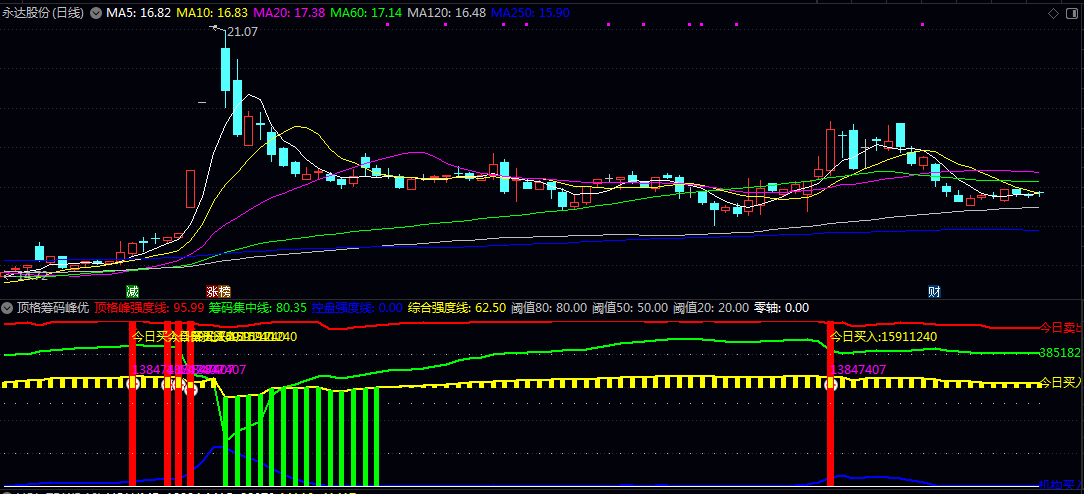1084x494 pixels.
Task: Click the 阈值50: 50.00 label
Action: (x=630, y=307)
